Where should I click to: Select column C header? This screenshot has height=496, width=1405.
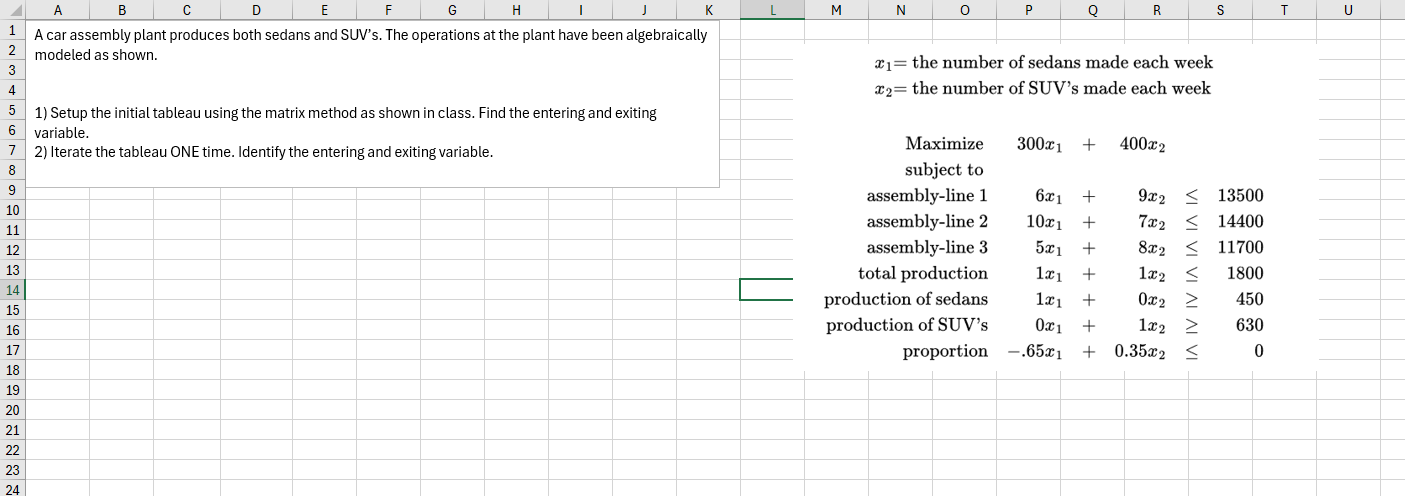[x=187, y=9]
